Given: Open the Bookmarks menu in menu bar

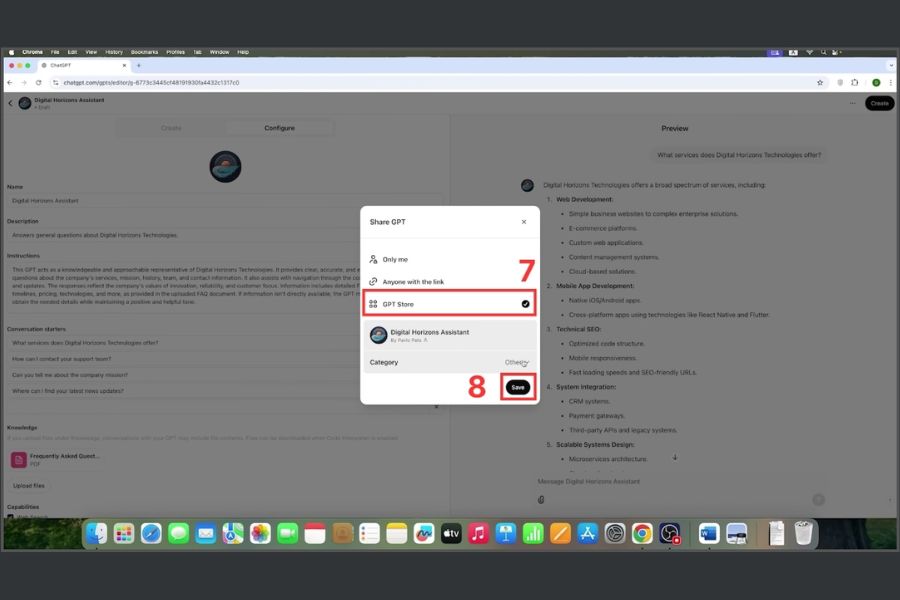Looking at the screenshot, I should click(x=144, y=51).
